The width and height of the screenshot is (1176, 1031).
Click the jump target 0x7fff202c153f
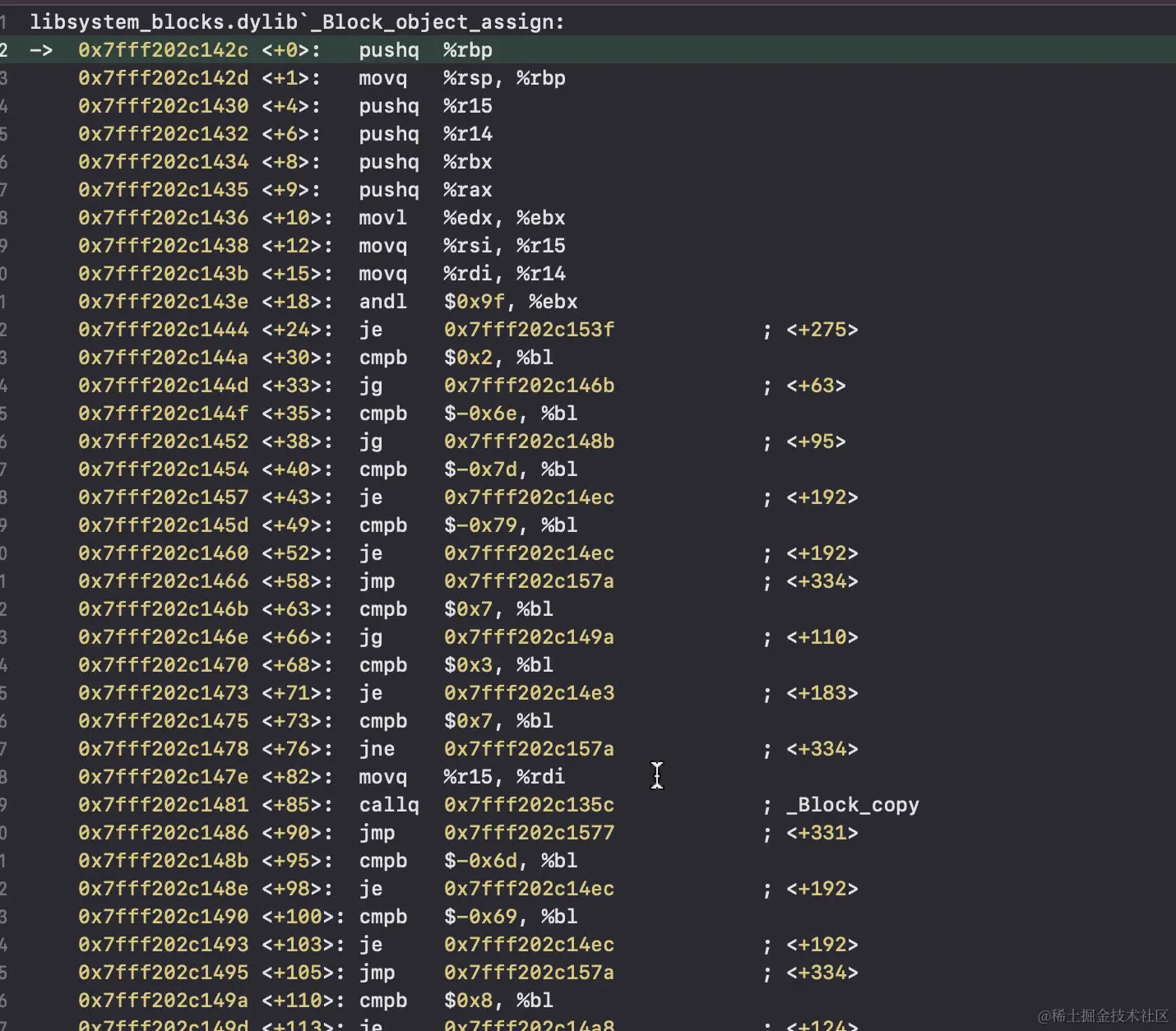529,330
